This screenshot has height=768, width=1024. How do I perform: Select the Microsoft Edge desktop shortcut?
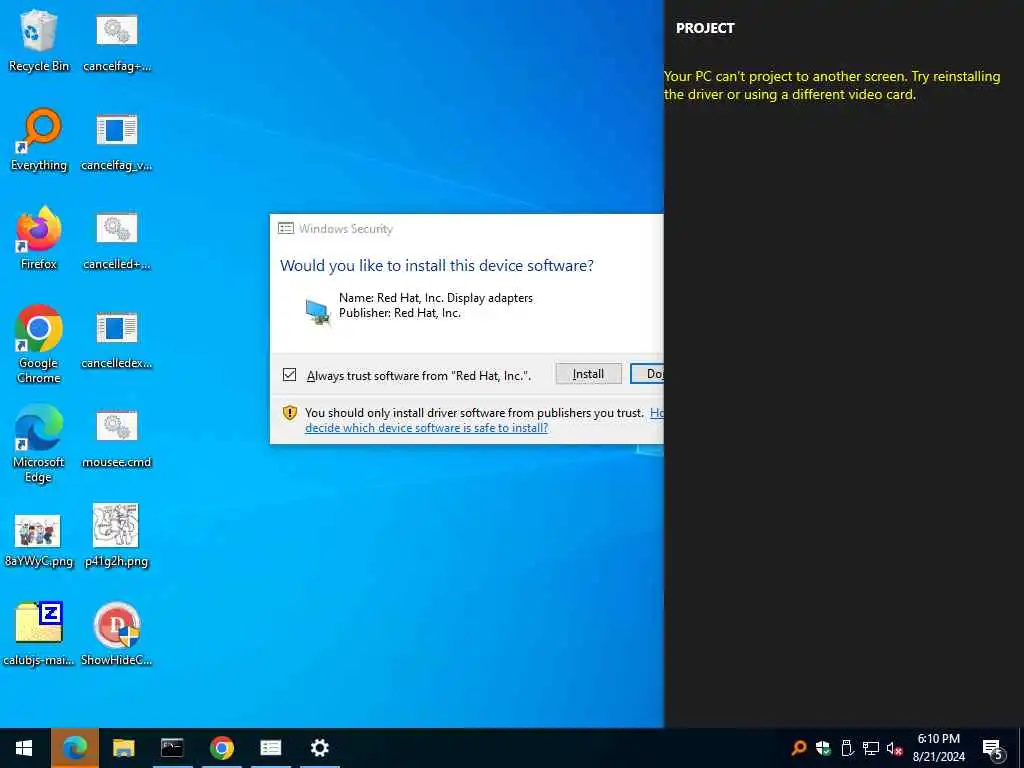click(39, 443)
